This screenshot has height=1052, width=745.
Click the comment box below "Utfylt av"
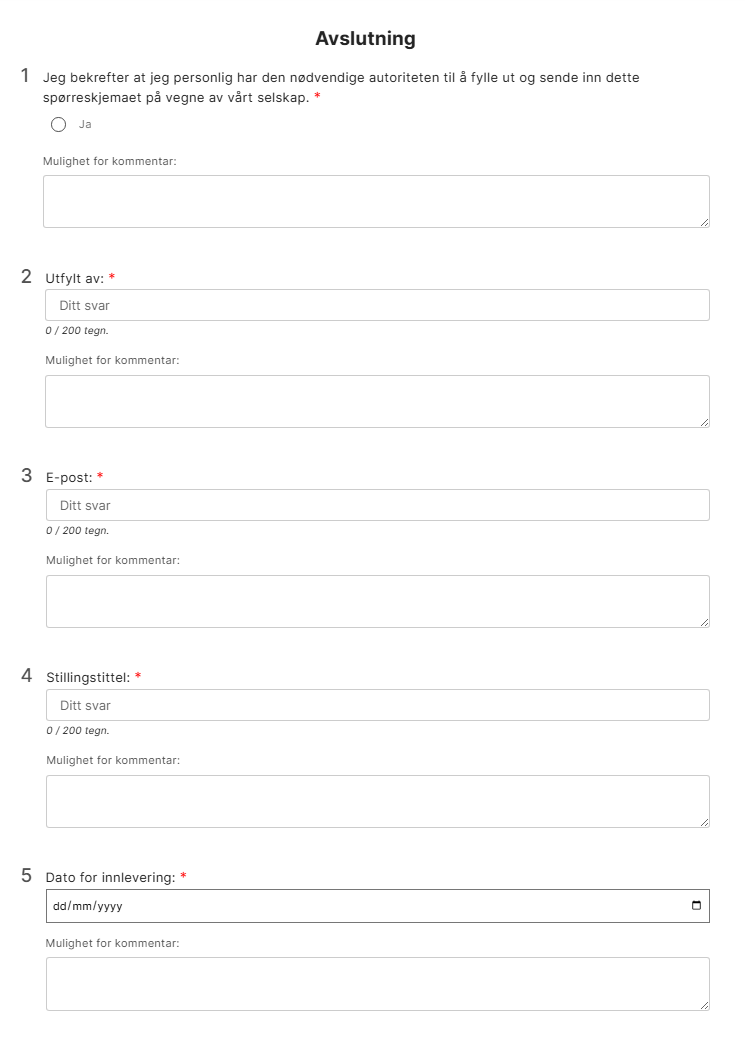tap(377, 401)
